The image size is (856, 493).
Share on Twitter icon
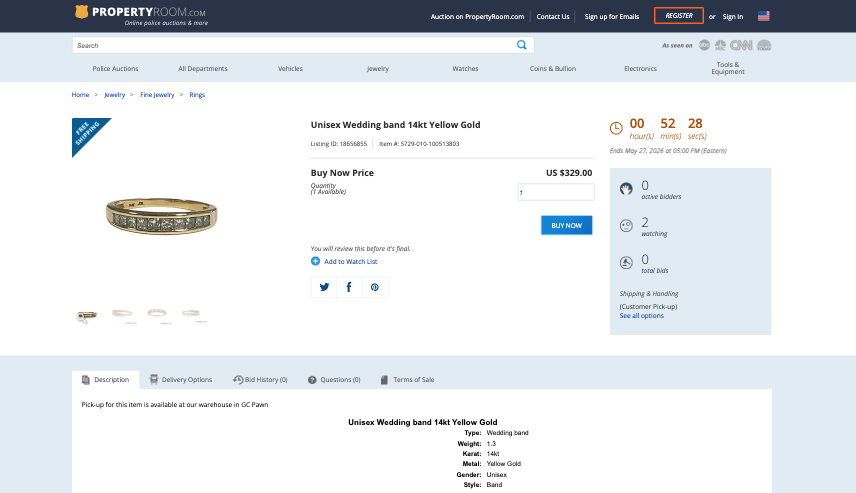[x=324, y=287]
